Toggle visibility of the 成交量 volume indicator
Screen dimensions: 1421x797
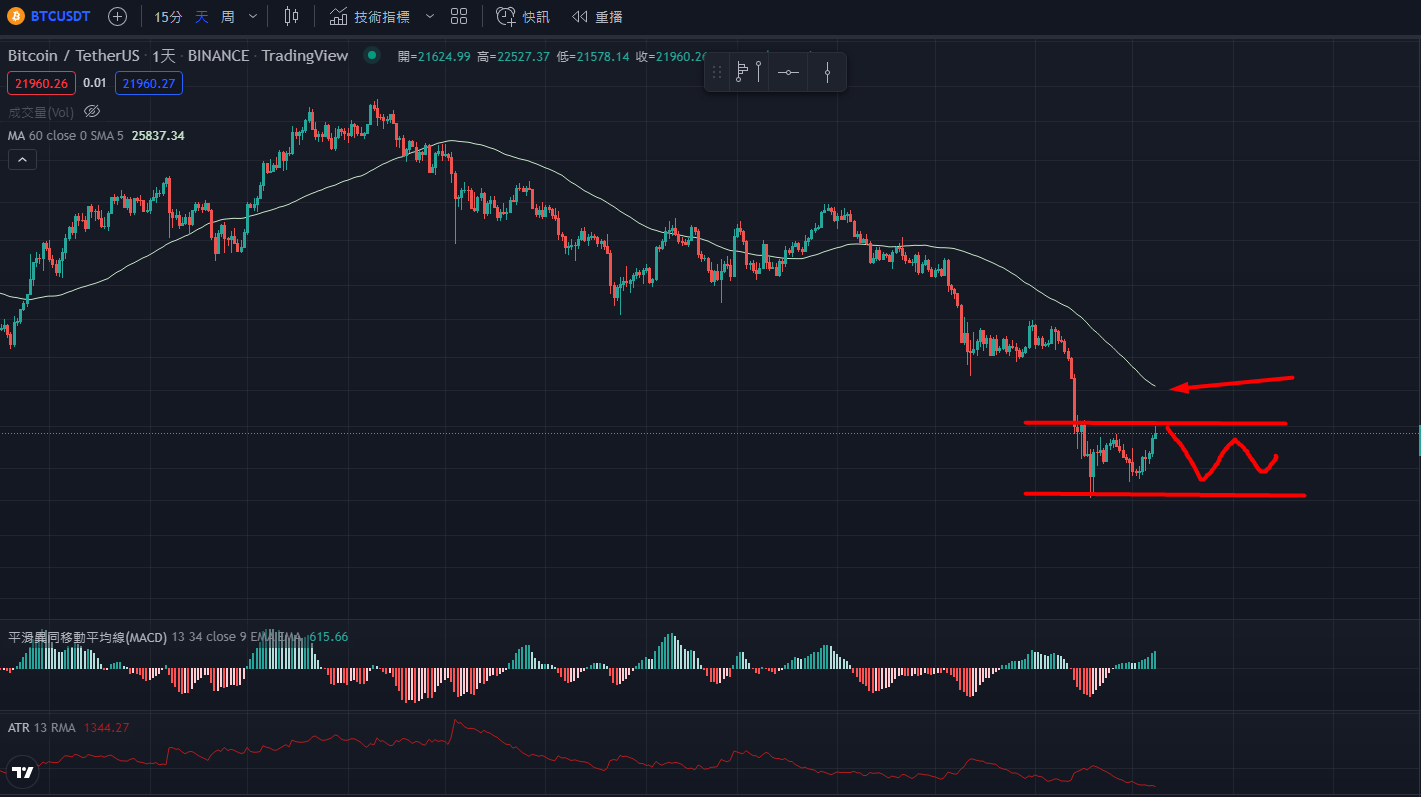[92, 111]
